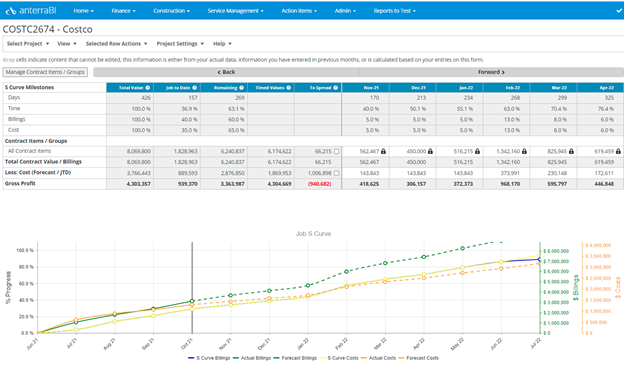The height and width of the screenshot is (365, 624).
Task: Toggle Actual Costs legend entry
Action: [x=378, y=358]
